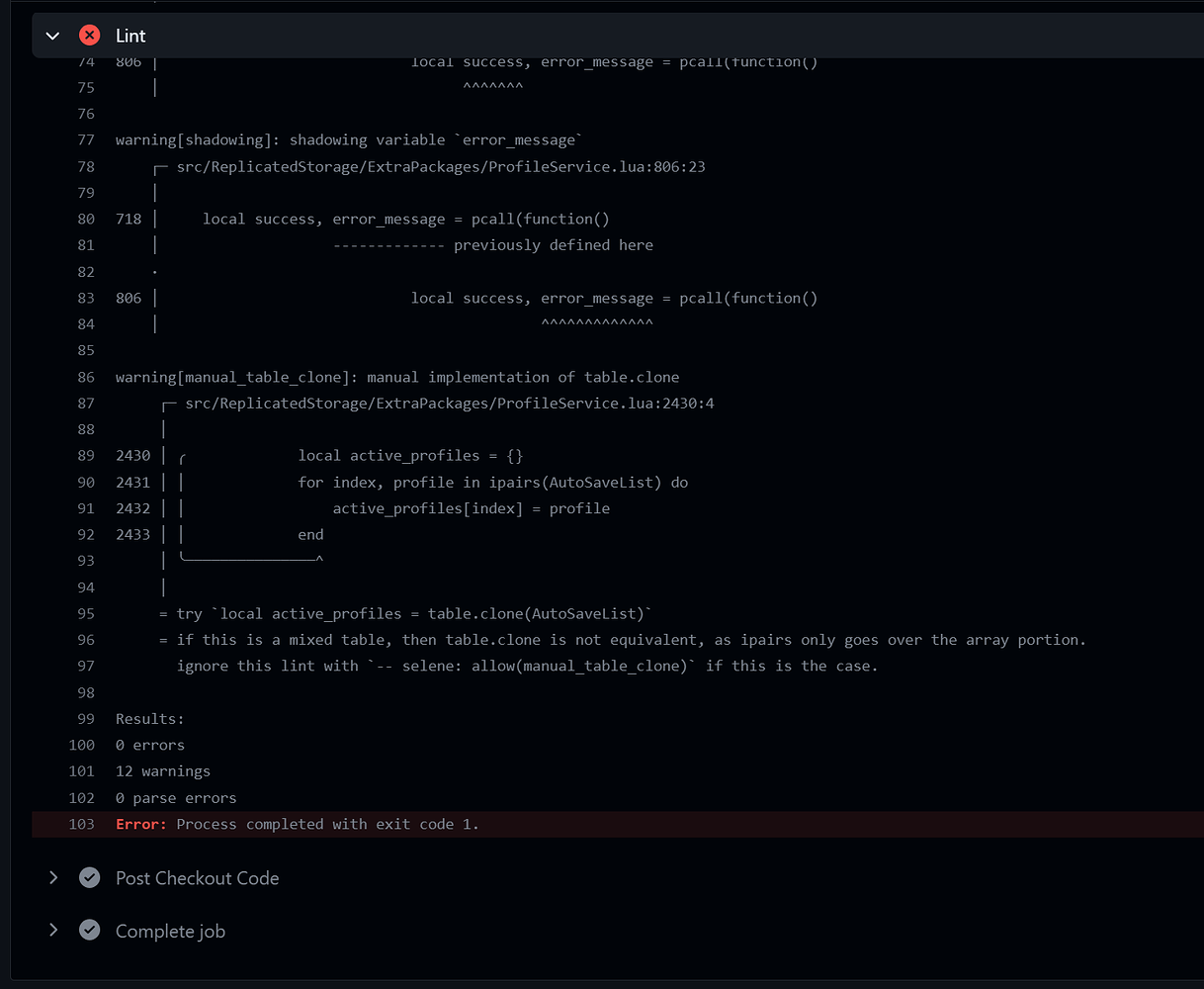Click the warning[manual_table_clone] message line
Screen dimensions: 1204x989
coord(397,377)
